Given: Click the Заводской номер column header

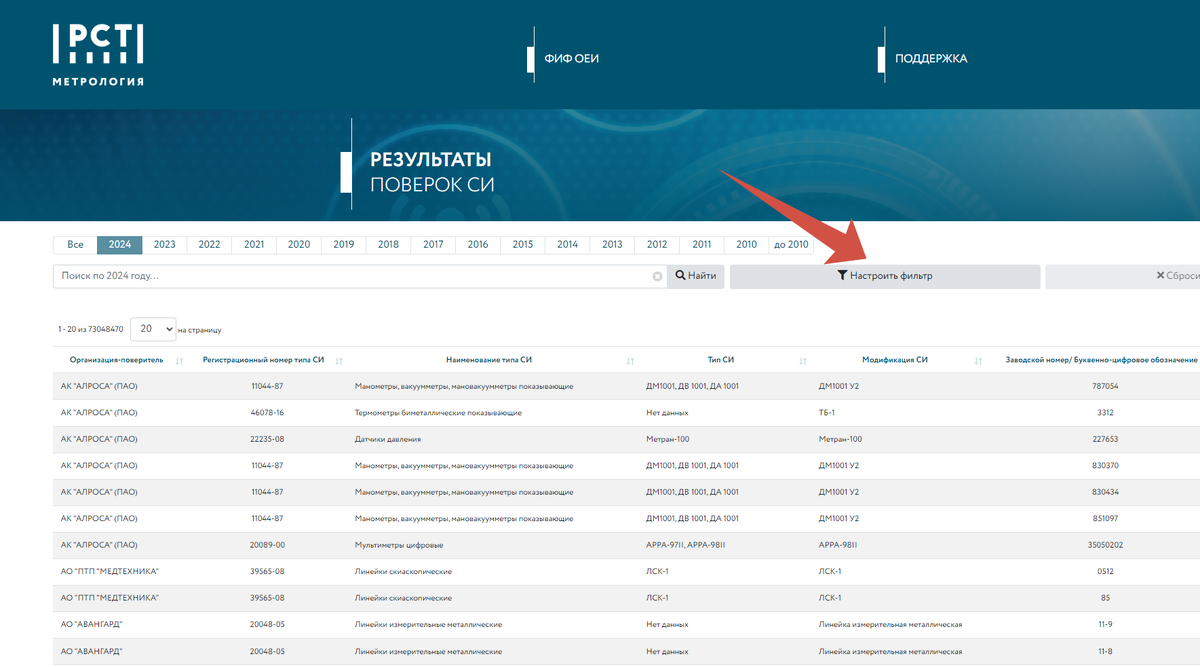Looking at the screenshot, I should (x=1101, y=360).
